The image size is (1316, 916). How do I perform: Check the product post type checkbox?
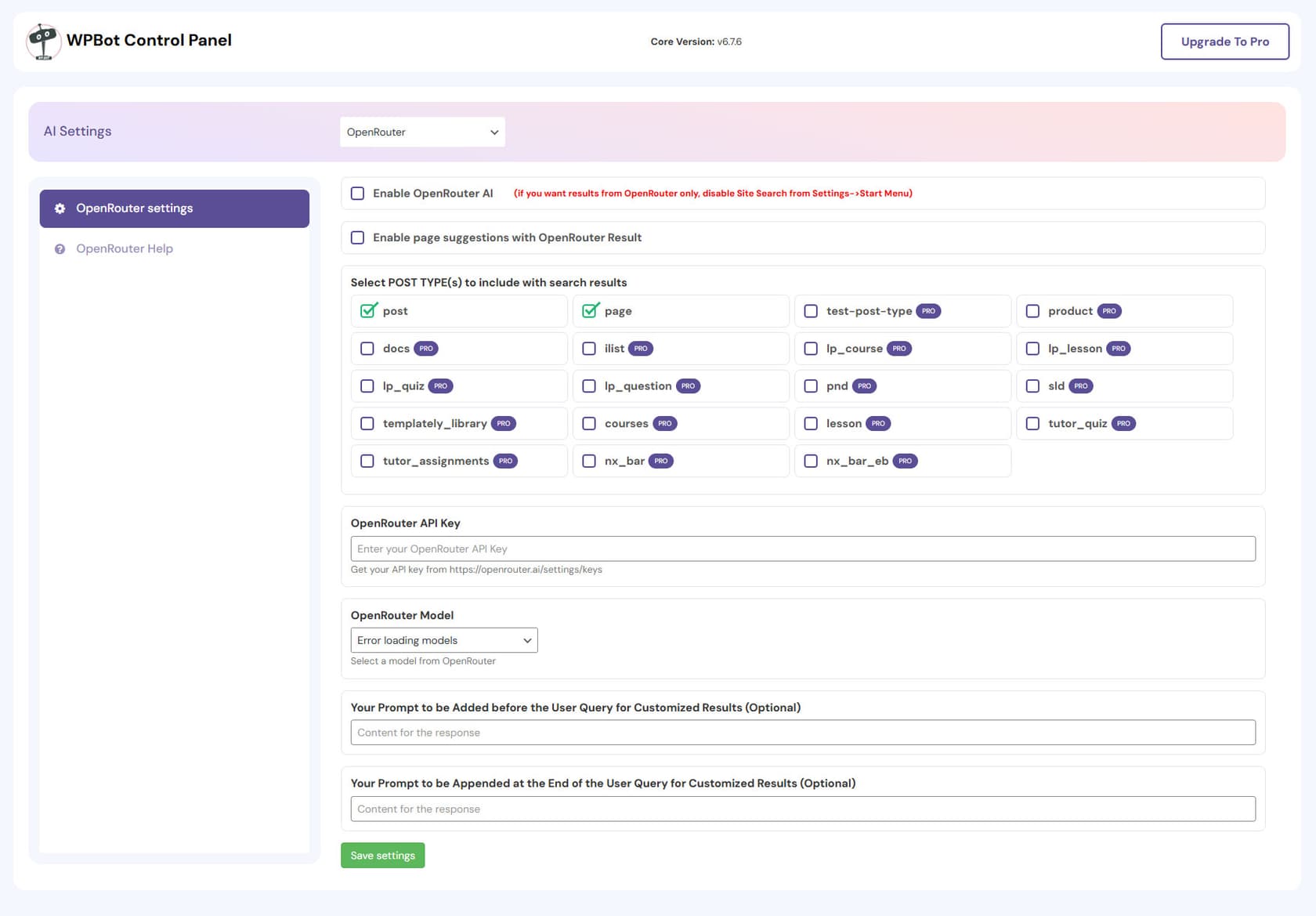coord(1032,311)
